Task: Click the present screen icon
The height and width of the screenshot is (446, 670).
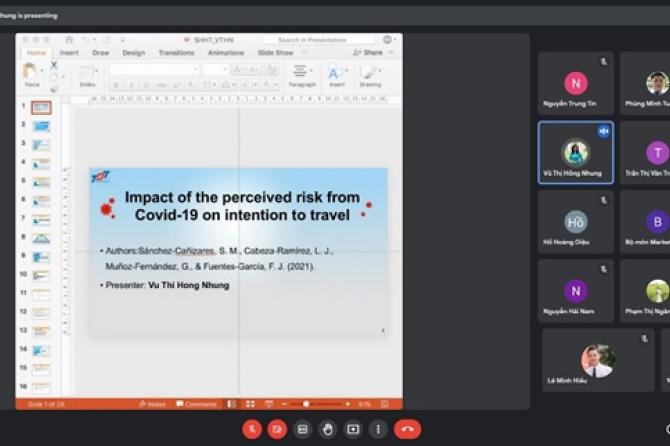Action: [x=353, y=429]
